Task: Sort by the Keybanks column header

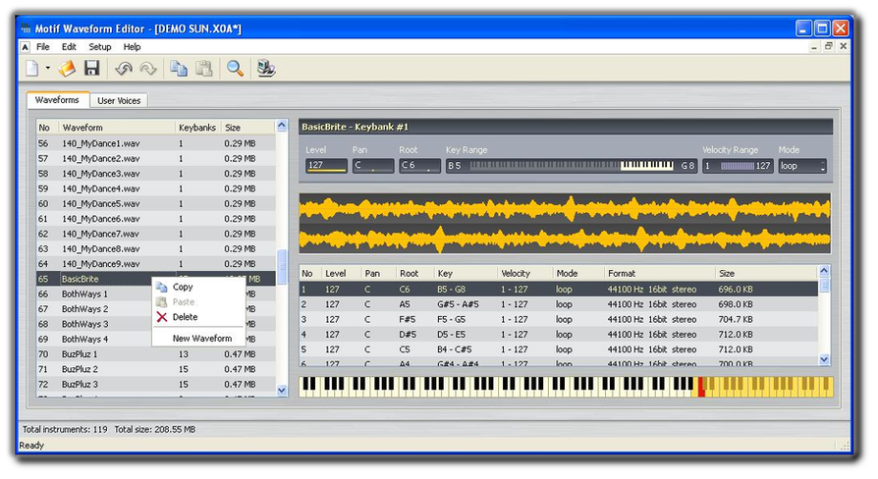Action: [197, 128]
